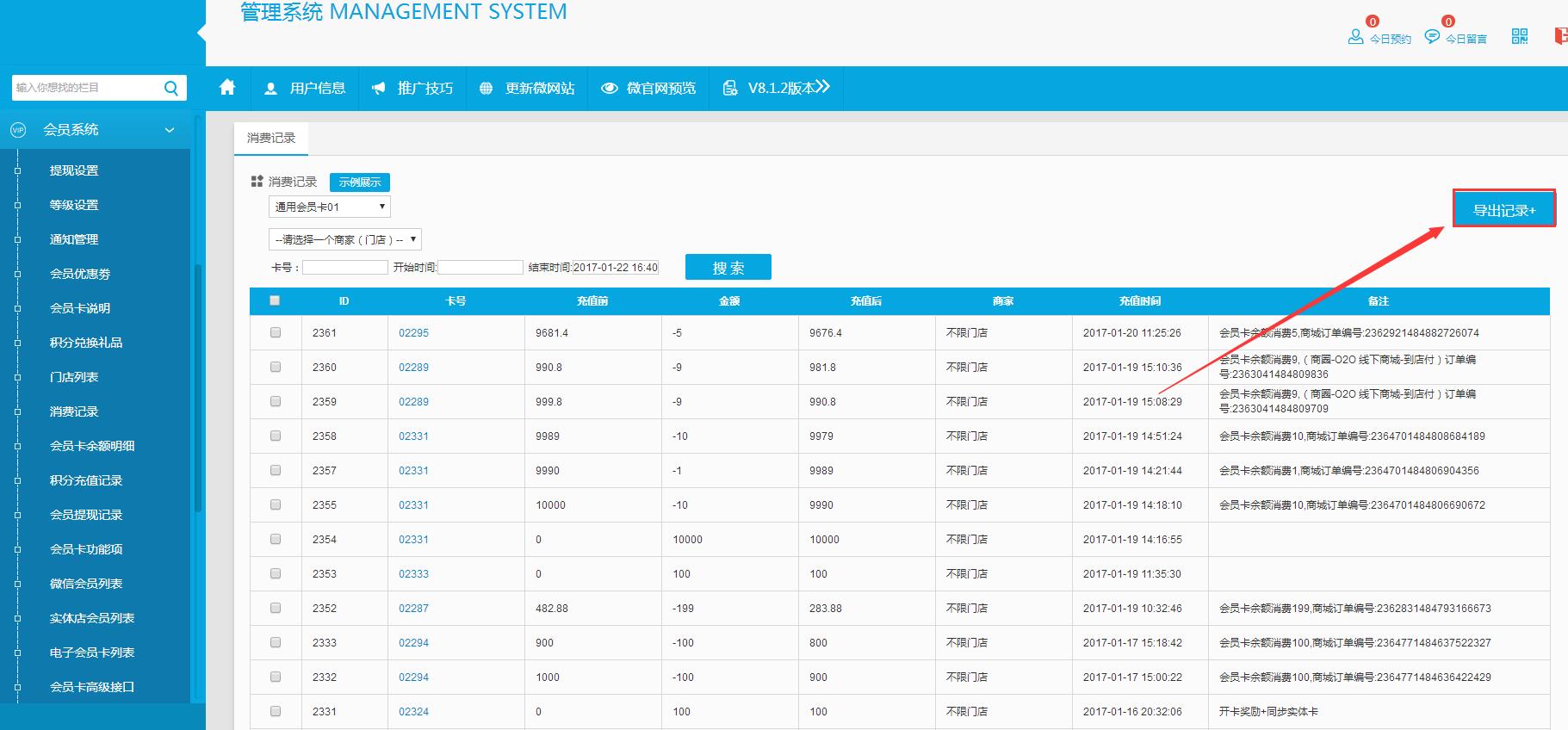The width and height of the screenshot is (1568, 730).
Task: Open the QR code icon in header
Action: 1519,36
